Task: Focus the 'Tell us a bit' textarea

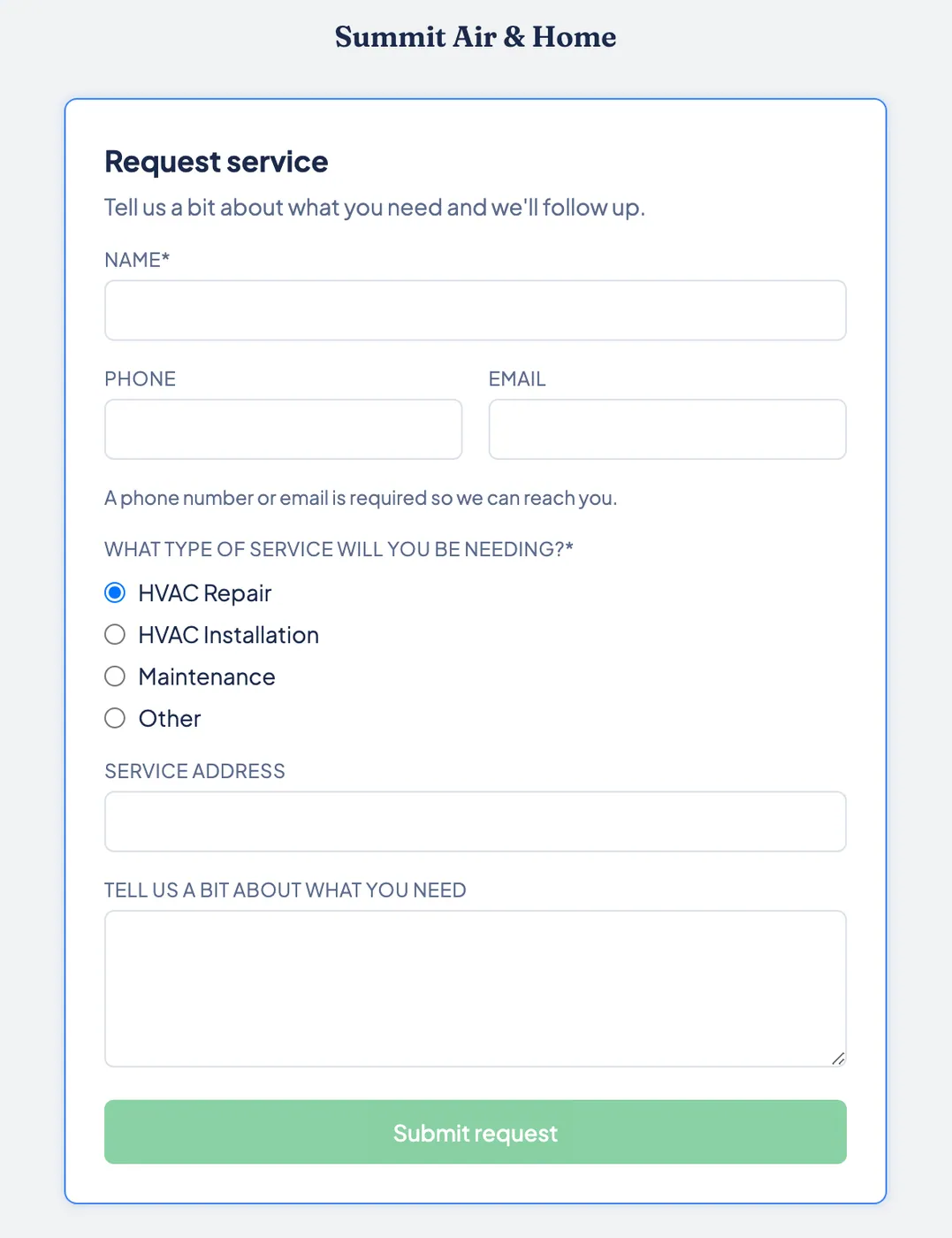Action: click(x=476, y=989)
